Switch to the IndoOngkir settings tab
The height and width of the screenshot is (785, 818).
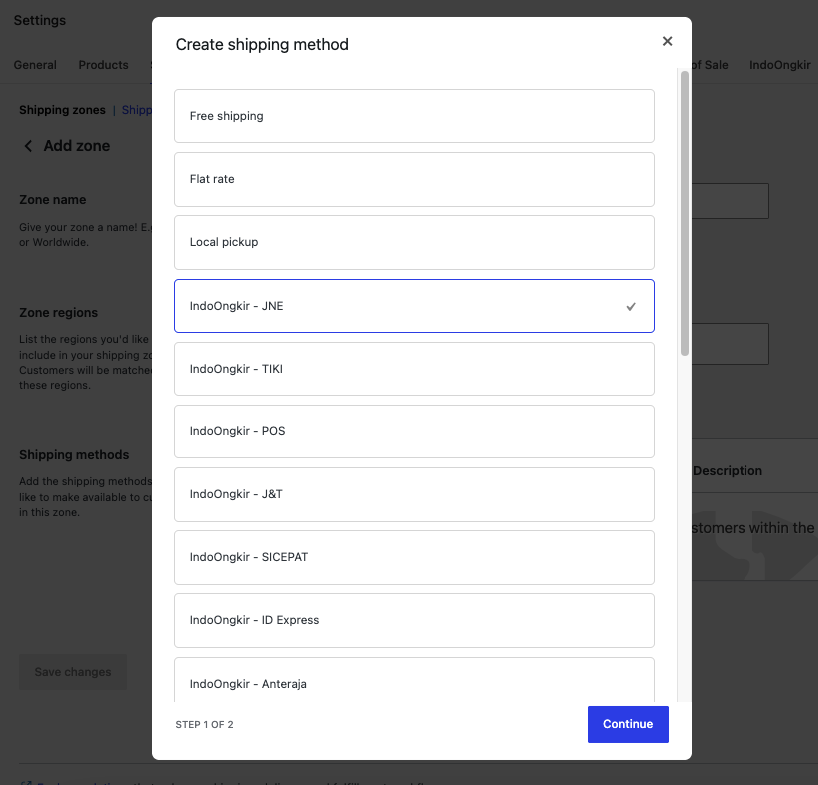tap(779, 65)
